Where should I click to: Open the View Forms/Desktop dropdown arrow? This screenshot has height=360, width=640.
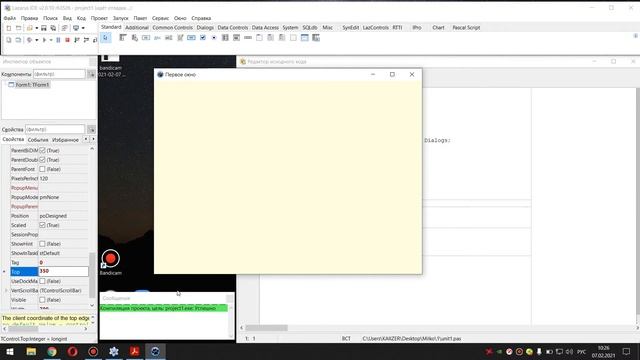[x=83, y=28]
